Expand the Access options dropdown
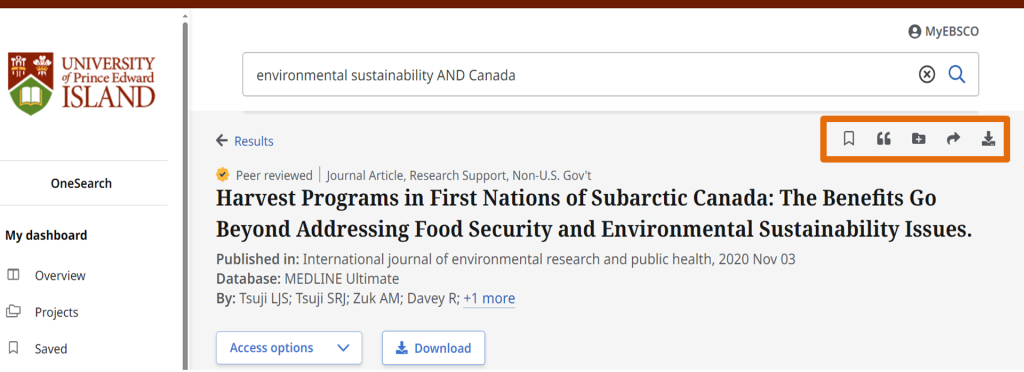Screen dimensions: 1024x372 coord(289,348)
